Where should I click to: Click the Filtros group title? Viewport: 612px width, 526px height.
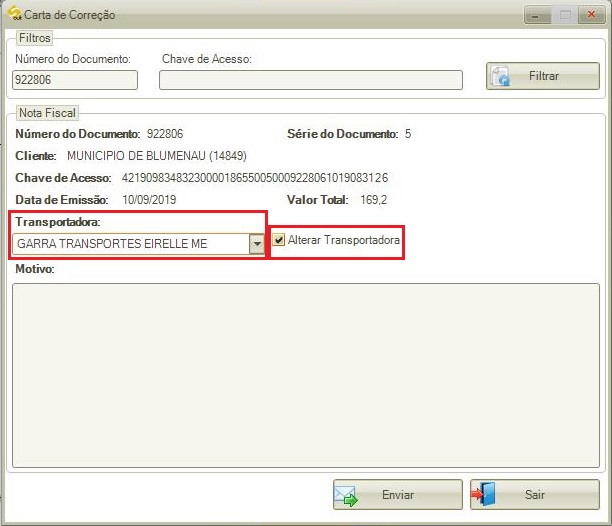pos(35,38)
